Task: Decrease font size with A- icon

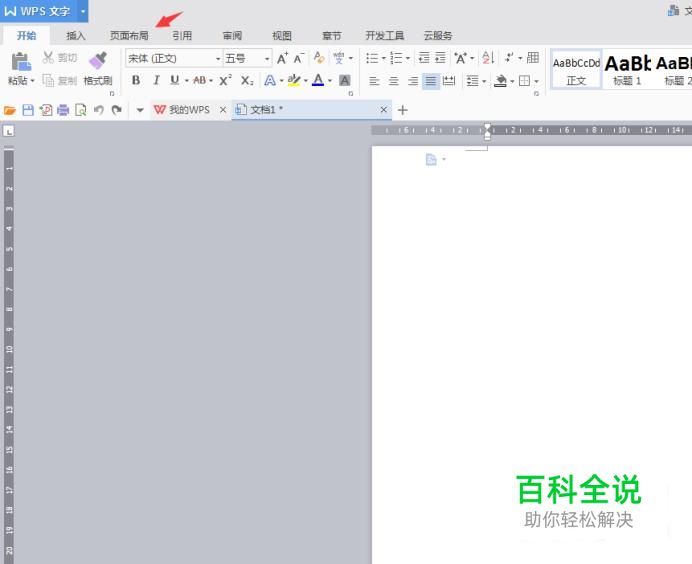Action: click(299, 58)
